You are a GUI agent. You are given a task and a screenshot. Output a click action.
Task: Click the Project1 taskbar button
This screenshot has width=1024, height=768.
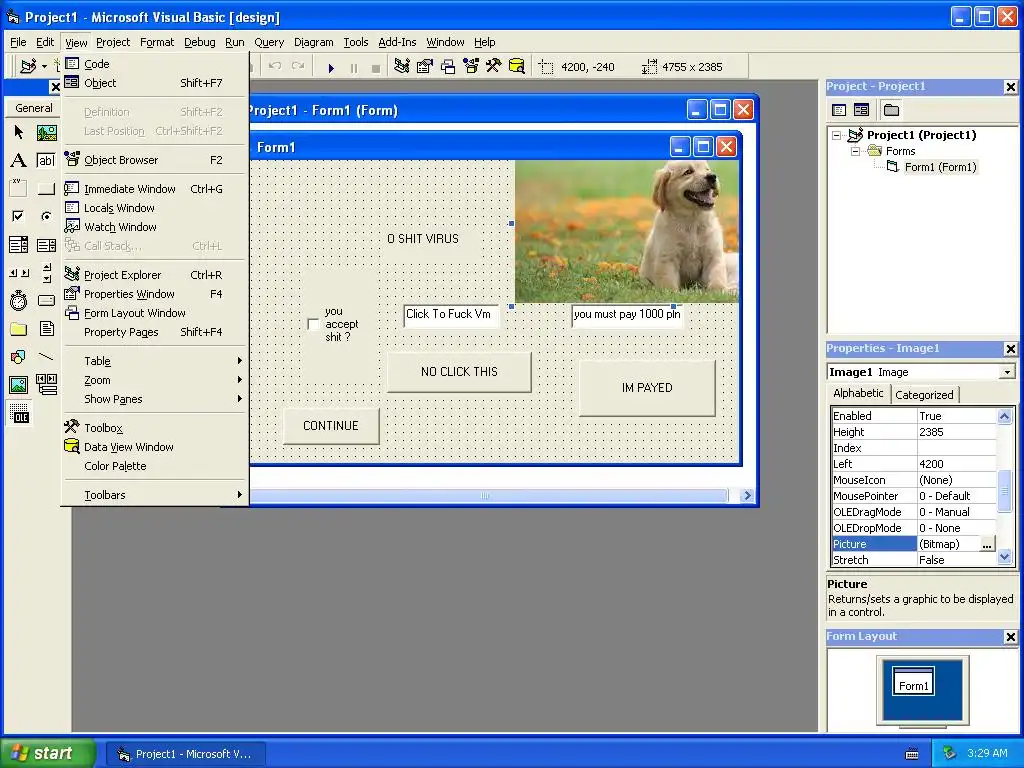[x=186, y=754]
